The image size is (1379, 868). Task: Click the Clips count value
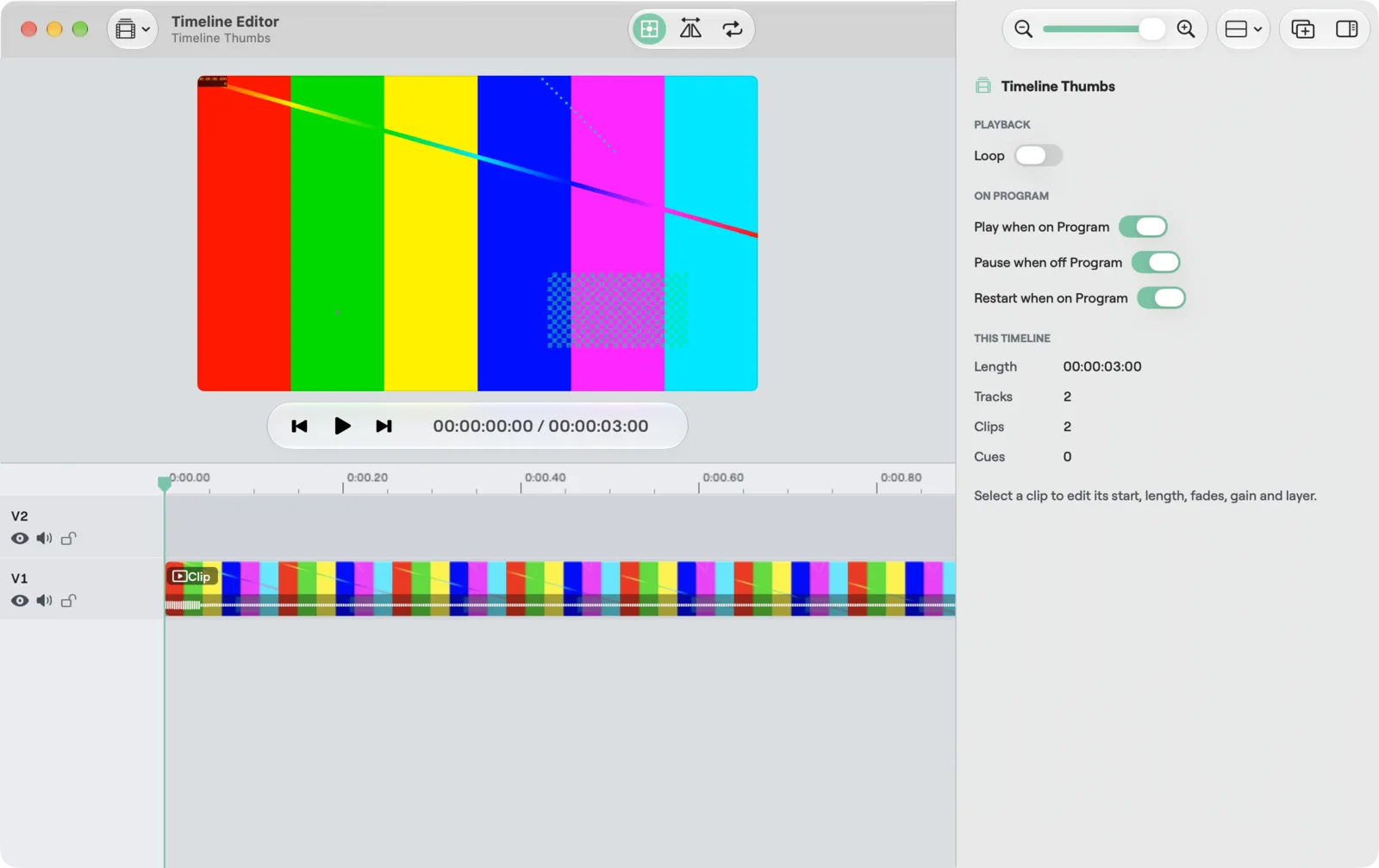[1067, 427]
